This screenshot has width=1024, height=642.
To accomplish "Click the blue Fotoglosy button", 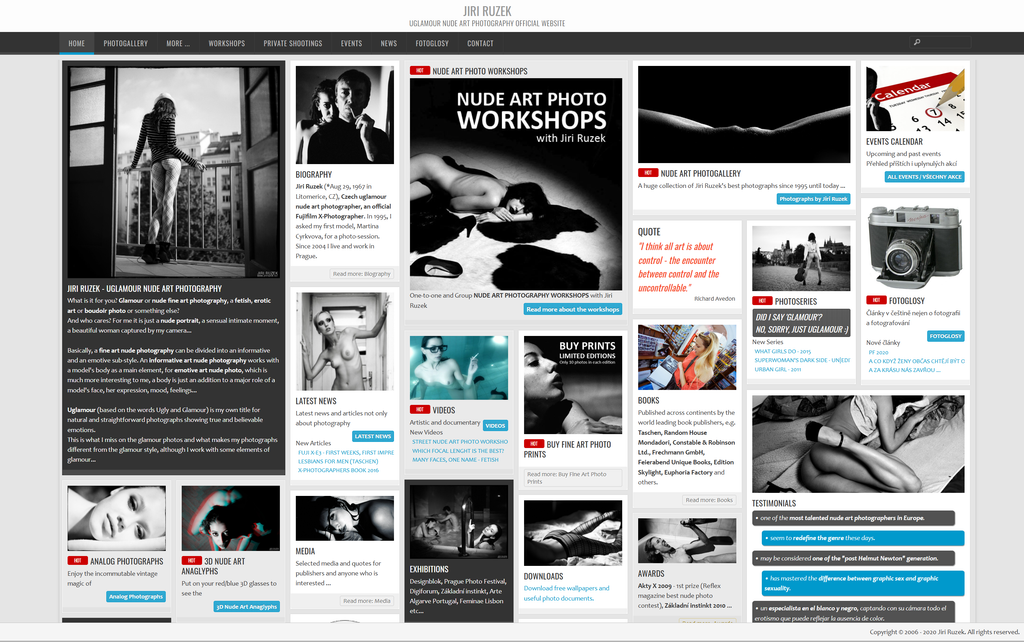I will tap(946, 336).
